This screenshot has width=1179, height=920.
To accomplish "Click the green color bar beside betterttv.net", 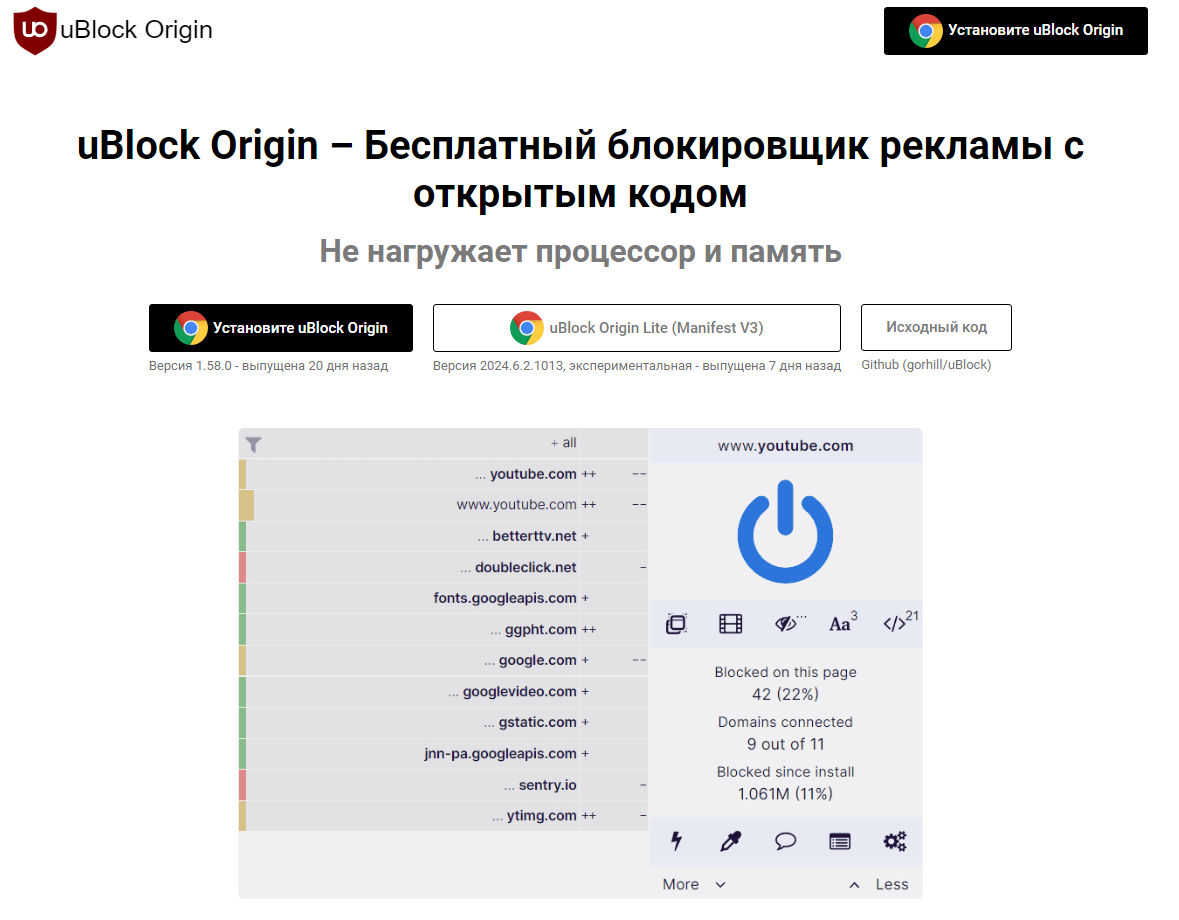I will 243,536.
